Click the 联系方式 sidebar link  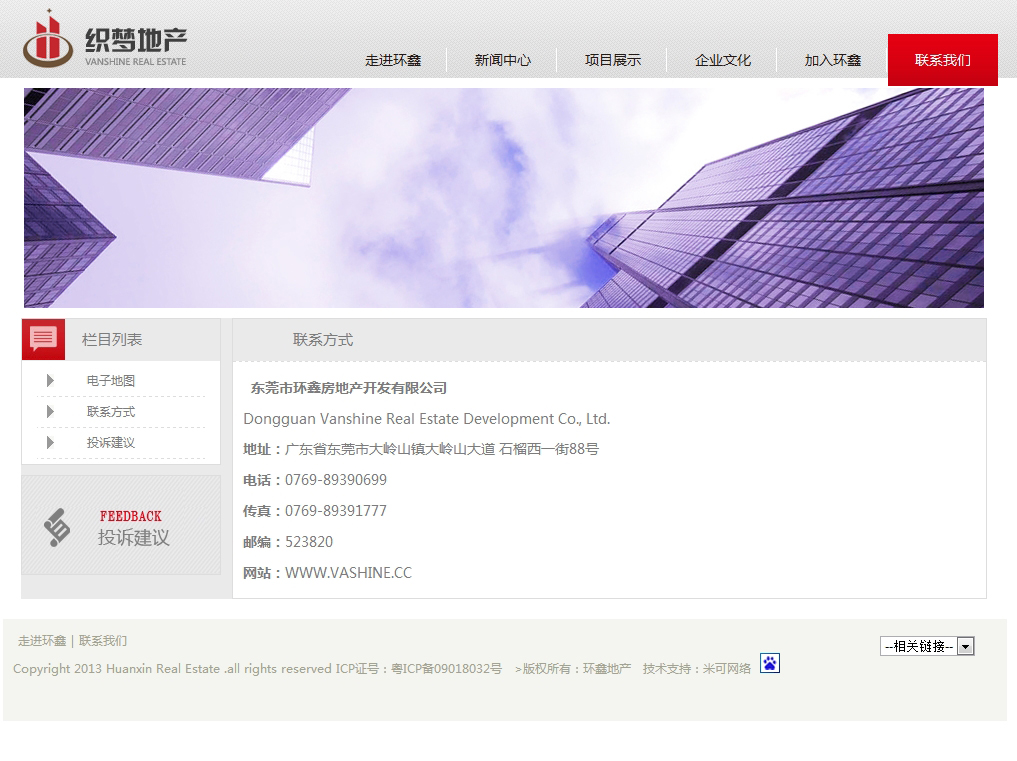pos(110,411)
